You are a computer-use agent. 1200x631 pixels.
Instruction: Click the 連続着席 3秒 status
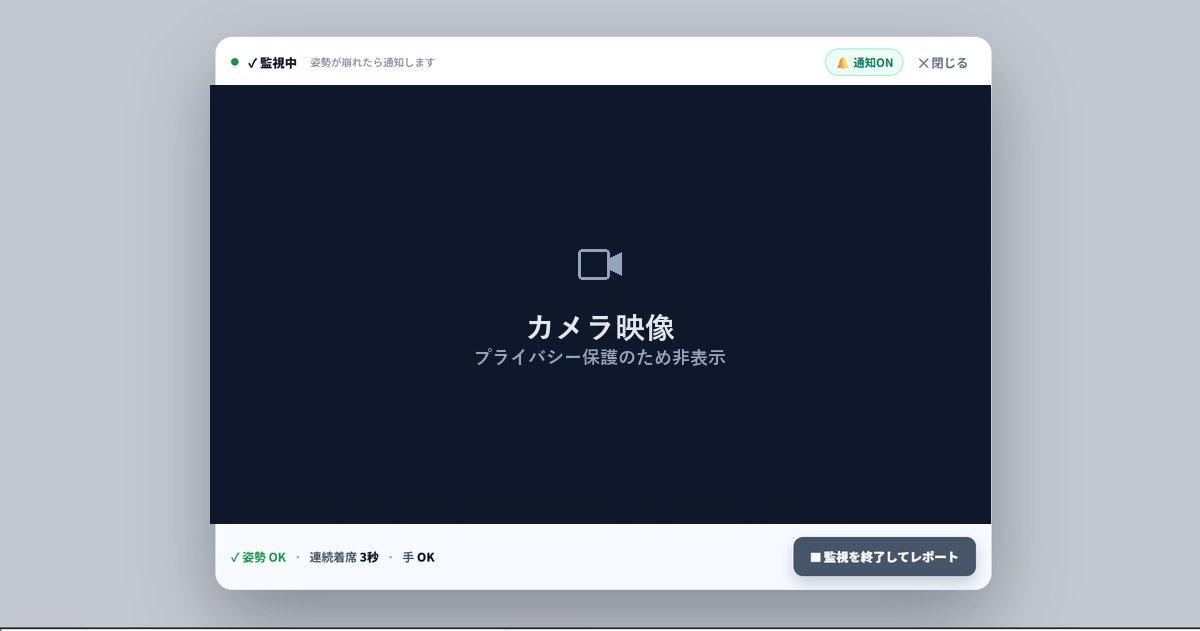click(344, 557)
